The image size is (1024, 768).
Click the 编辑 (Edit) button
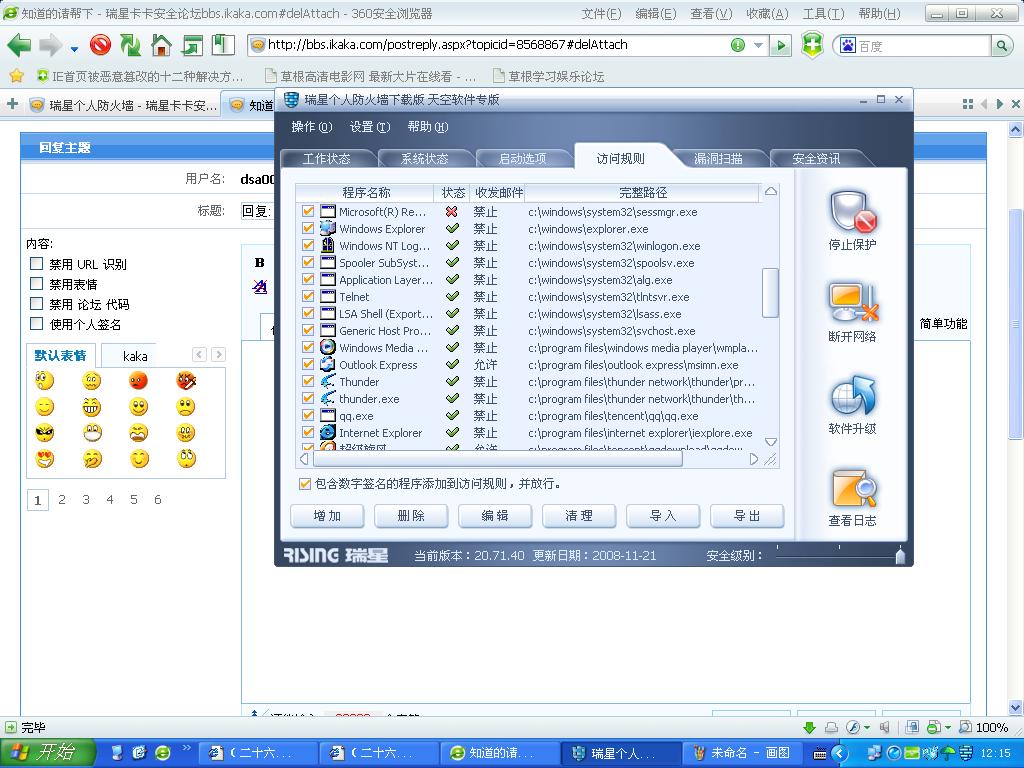pyautogui.click(x=495, y=516)
